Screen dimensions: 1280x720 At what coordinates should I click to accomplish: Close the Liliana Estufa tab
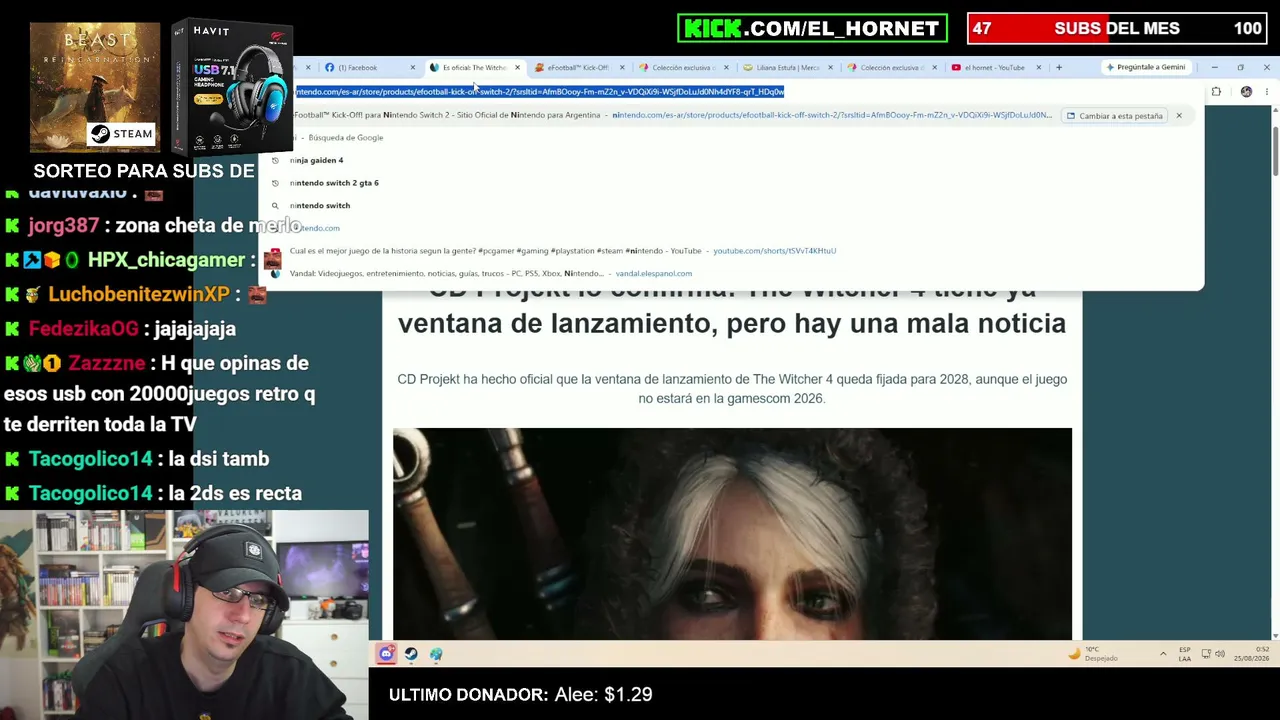(x=830, y=68)
